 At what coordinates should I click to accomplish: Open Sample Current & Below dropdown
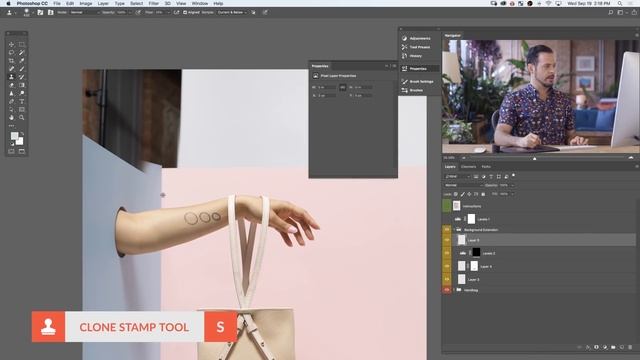coord(232,12)
